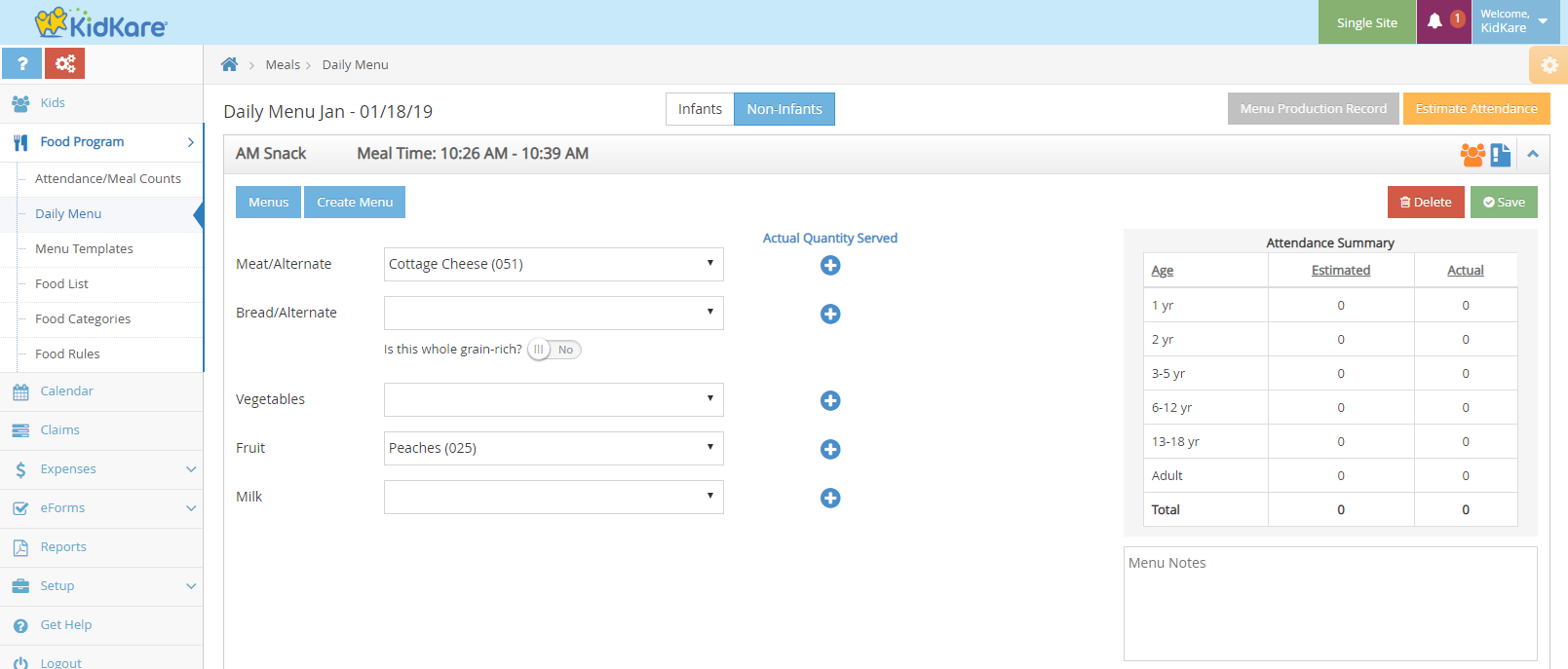Switch to the Infants tab
This screenshot has height=669, width=1568.
click(x=700, y=109)
